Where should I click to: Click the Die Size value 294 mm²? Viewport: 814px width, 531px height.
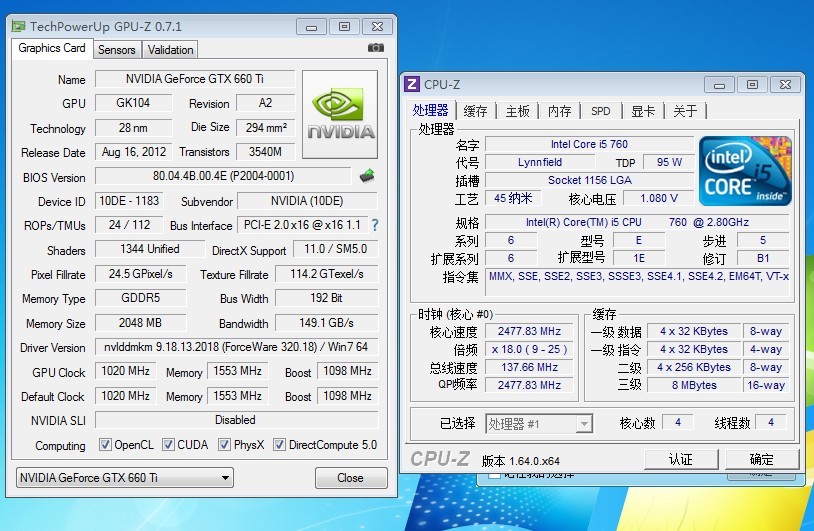pos(266,127)
